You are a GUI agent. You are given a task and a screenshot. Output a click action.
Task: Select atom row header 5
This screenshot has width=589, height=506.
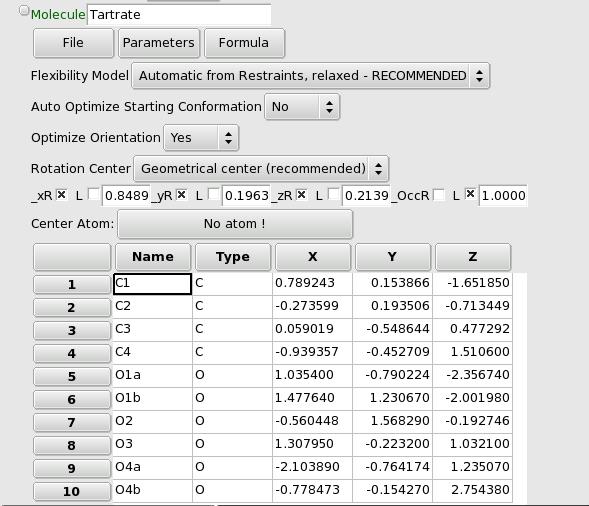[x=72, y=376]
